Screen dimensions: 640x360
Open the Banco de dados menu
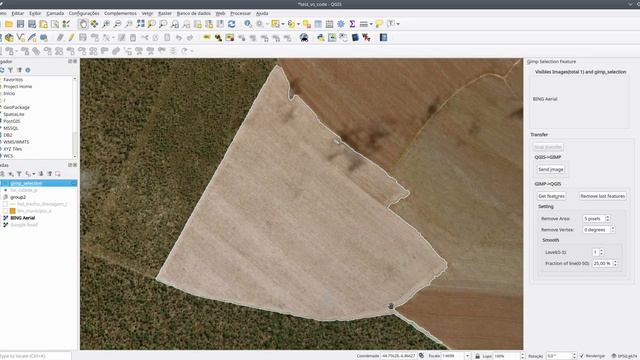click(193, 13)
